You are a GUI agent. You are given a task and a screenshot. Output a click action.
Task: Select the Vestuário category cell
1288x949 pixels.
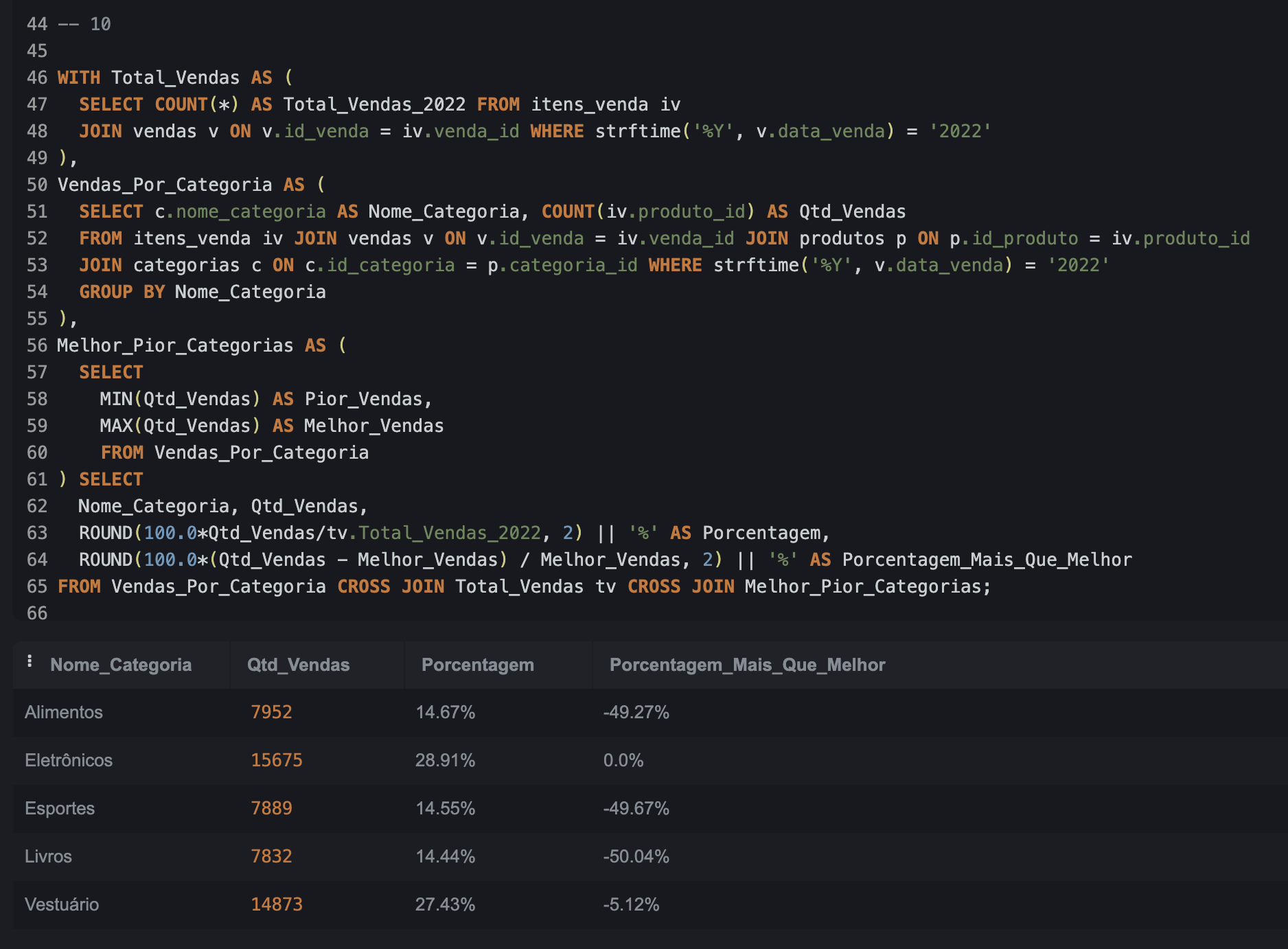(62, 904)
